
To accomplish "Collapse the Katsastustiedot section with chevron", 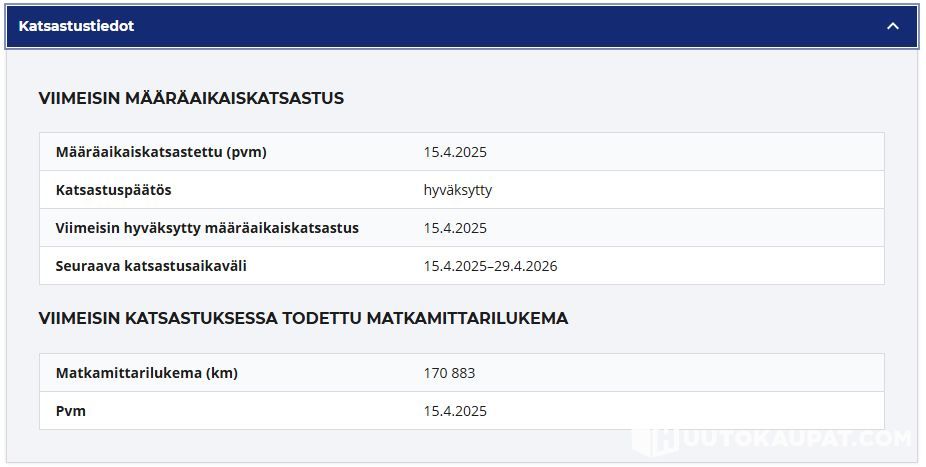I will coord(893,26).
